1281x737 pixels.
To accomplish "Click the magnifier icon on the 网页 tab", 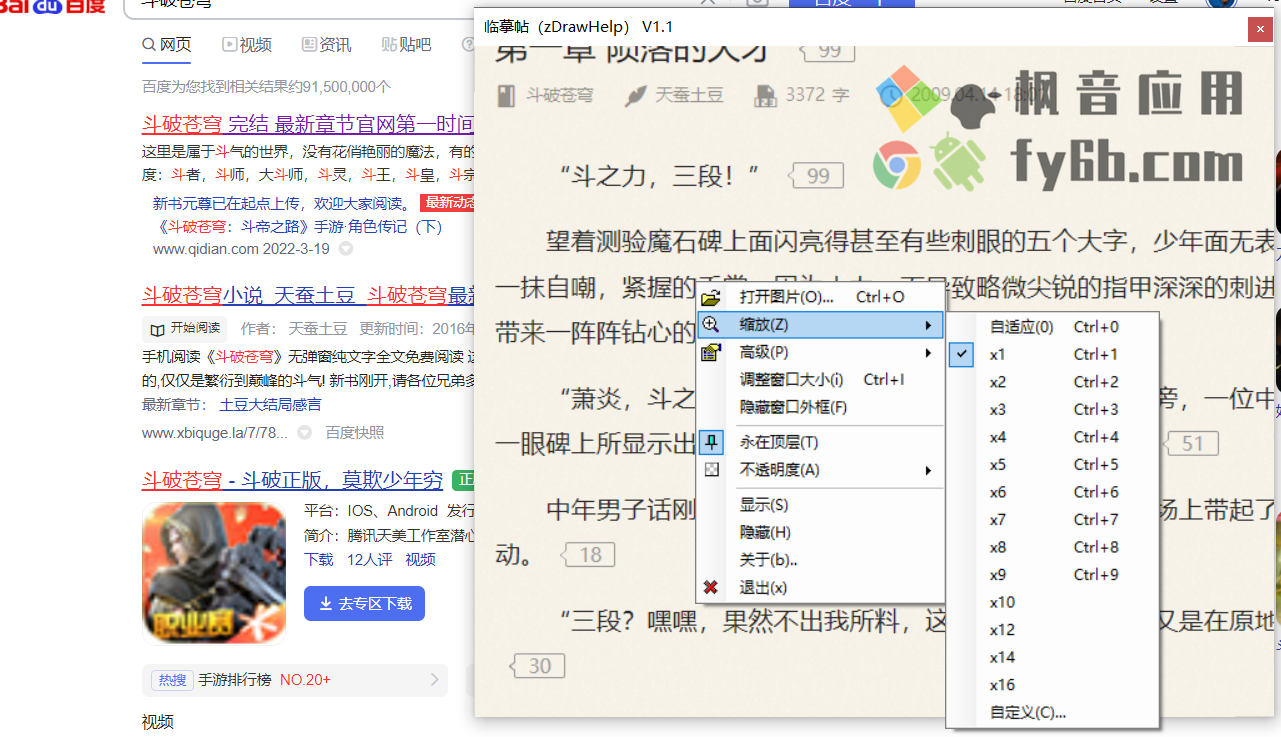I will [149, 44].
